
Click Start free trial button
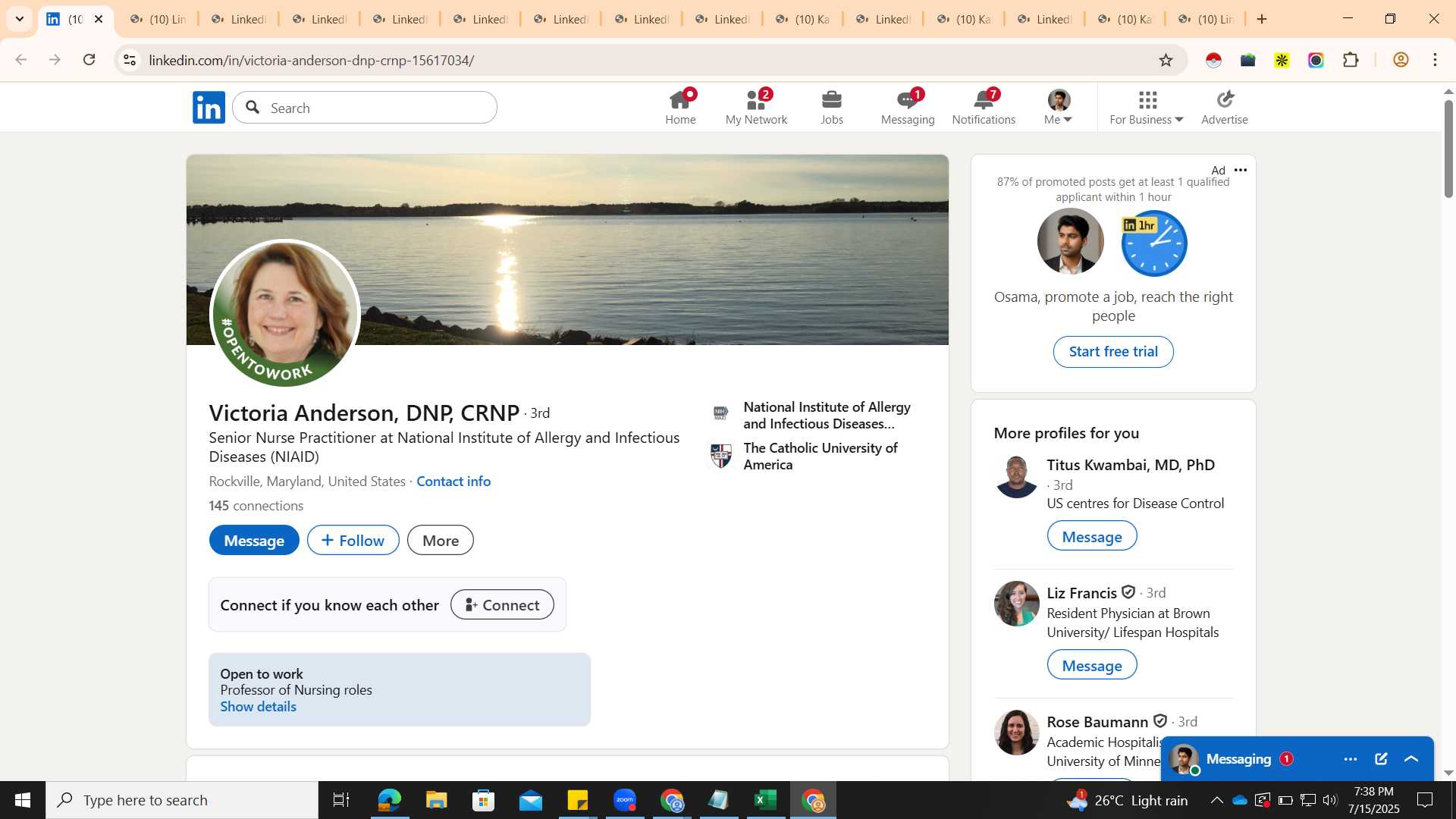tap(1113, 351)
